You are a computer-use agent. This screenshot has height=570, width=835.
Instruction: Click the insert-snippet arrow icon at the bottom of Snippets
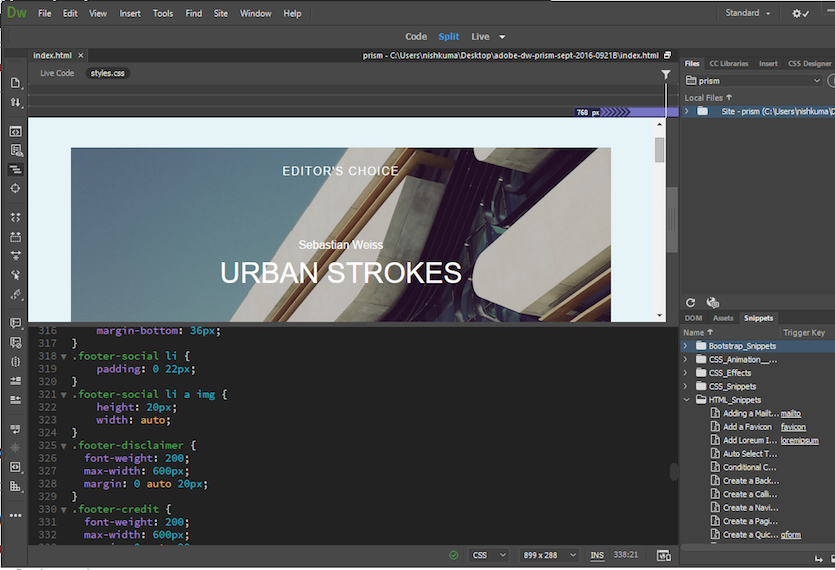[x=818, y=558]
